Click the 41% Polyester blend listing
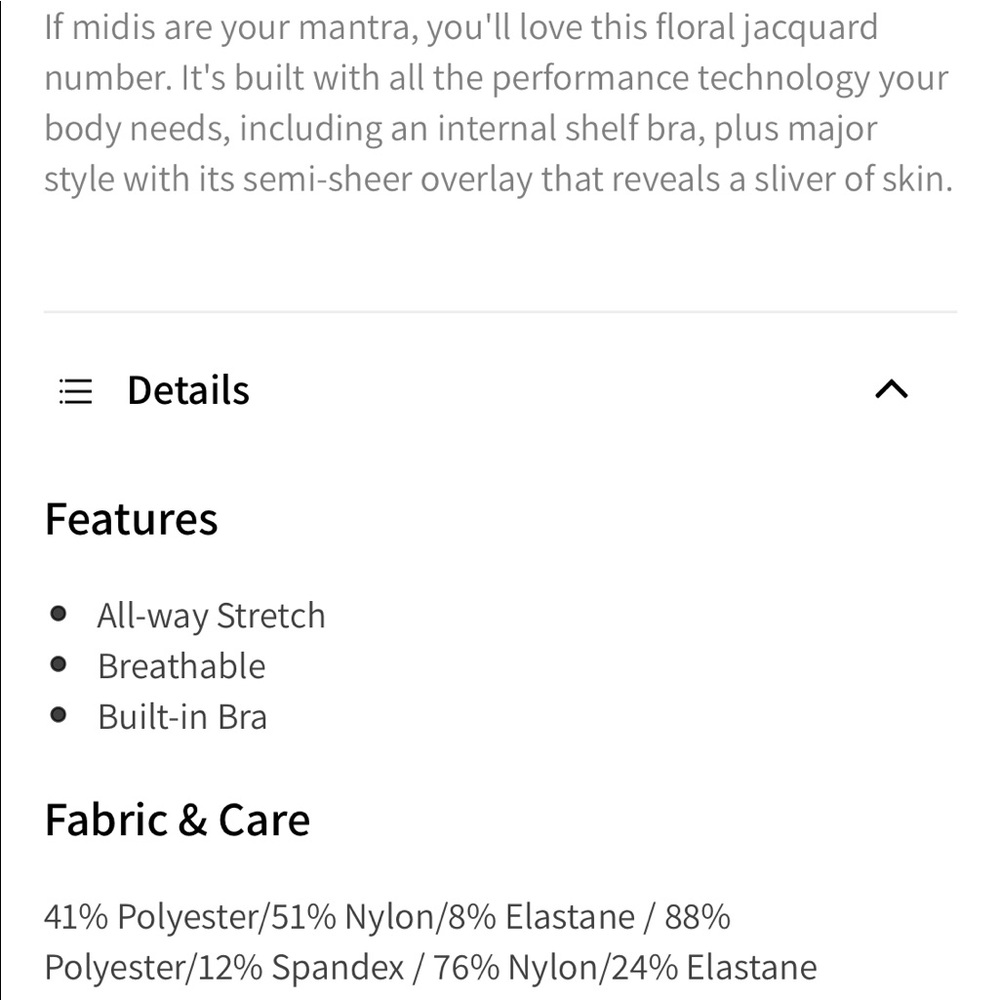 coord(386,914)
